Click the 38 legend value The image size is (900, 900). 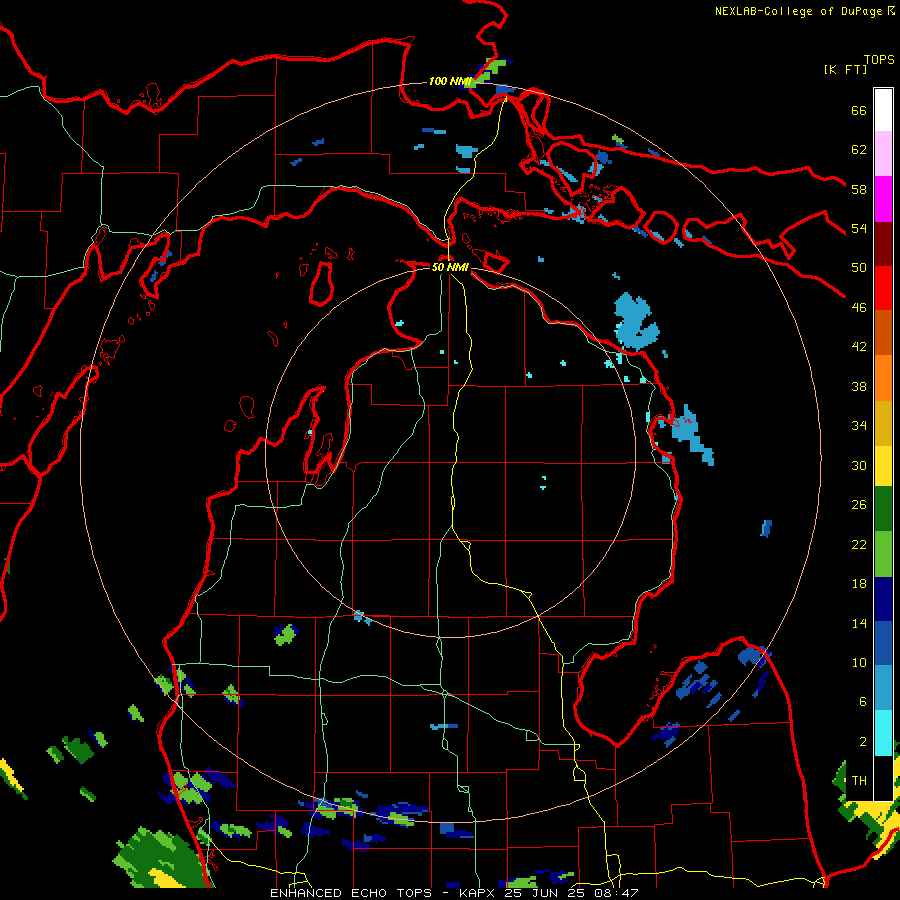(x=859, y=386)
